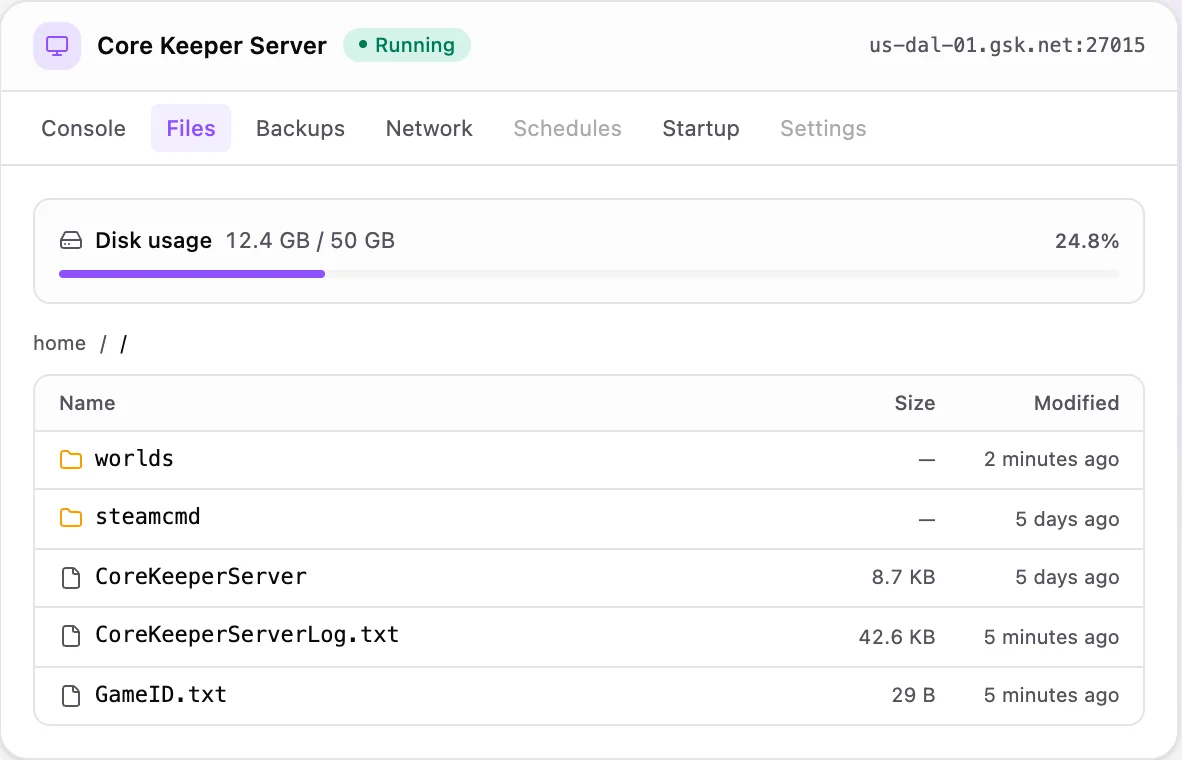Click the GameID.txt file icon
The width and height of the screenshot is (1182, 760).
click(x=71, y=695)
